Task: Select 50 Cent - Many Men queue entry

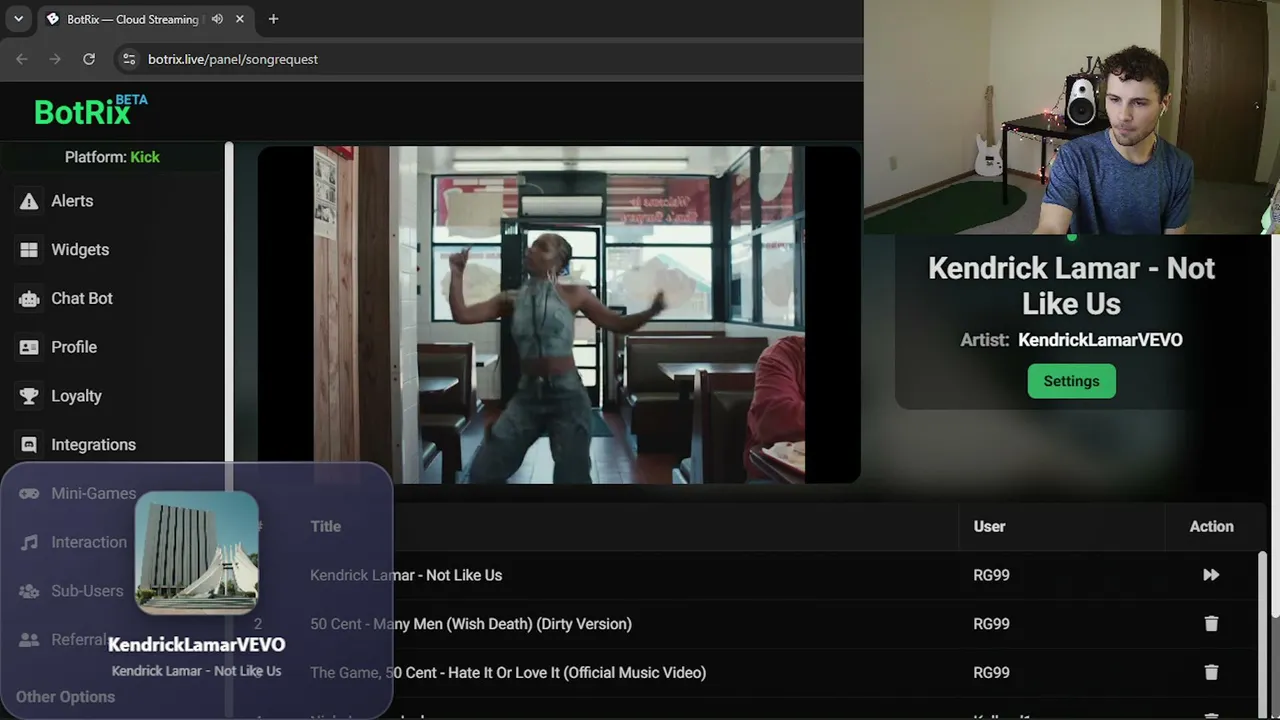Action: 471,624
